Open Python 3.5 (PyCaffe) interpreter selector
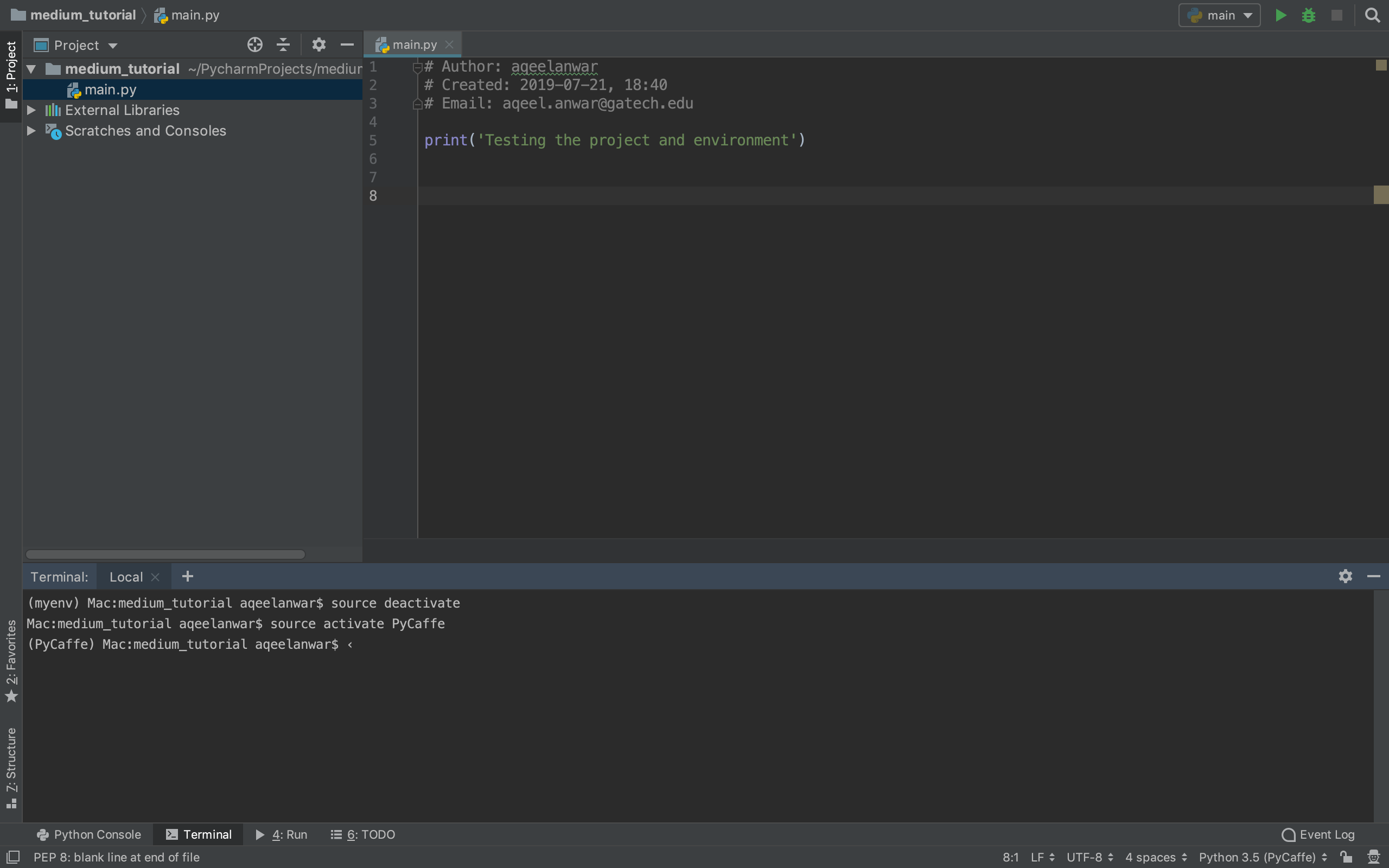 [1263, 857]
